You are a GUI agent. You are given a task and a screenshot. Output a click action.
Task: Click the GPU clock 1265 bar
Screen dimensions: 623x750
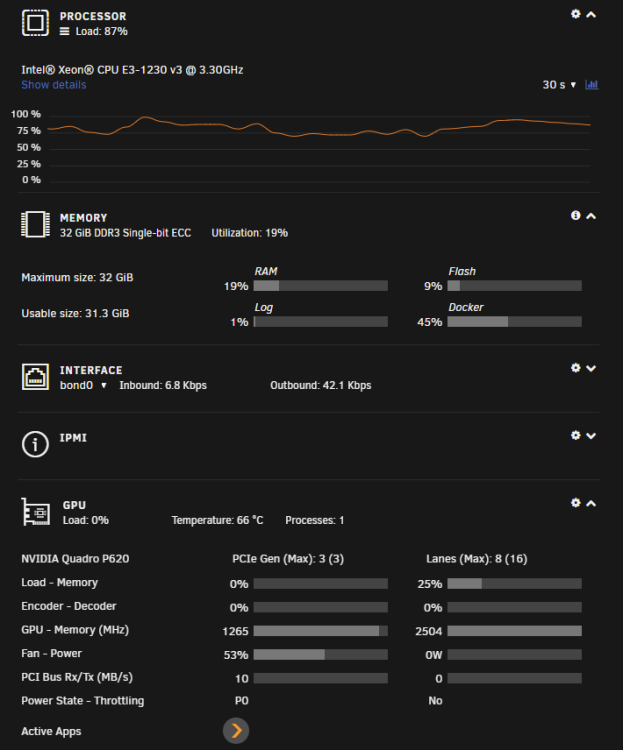[321, 631]
